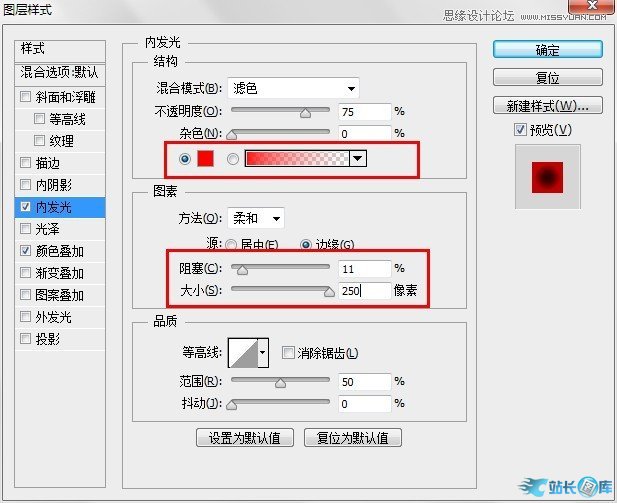Screen dimensions: 617x503
Task: Click the 等高线 contour curve thumbnail
Action: [243, 352]
